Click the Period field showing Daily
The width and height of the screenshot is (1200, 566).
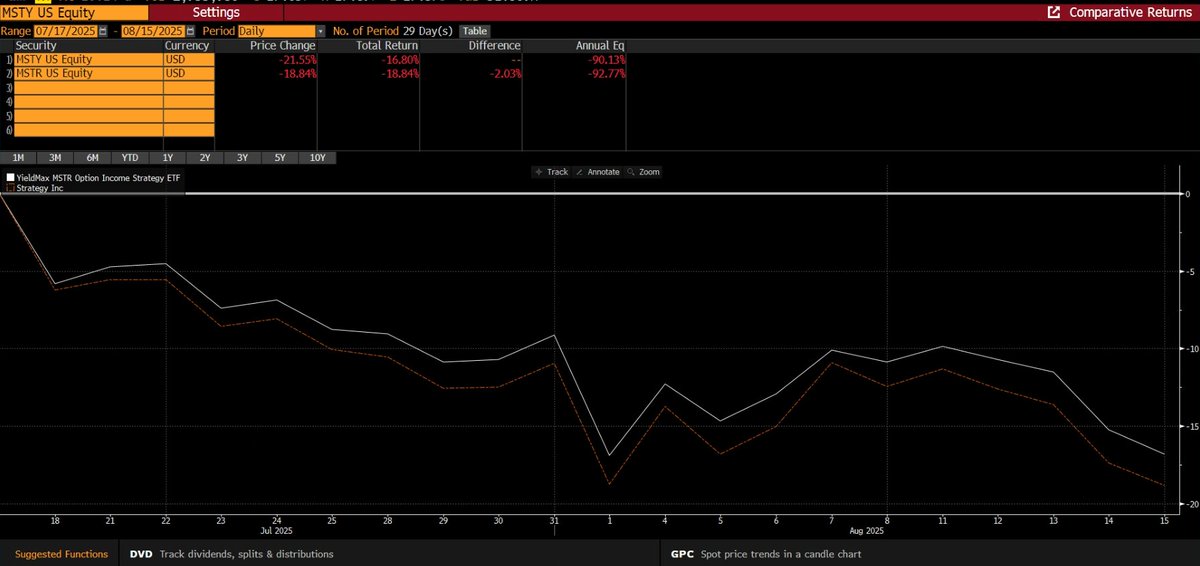(x=276, y=31)
